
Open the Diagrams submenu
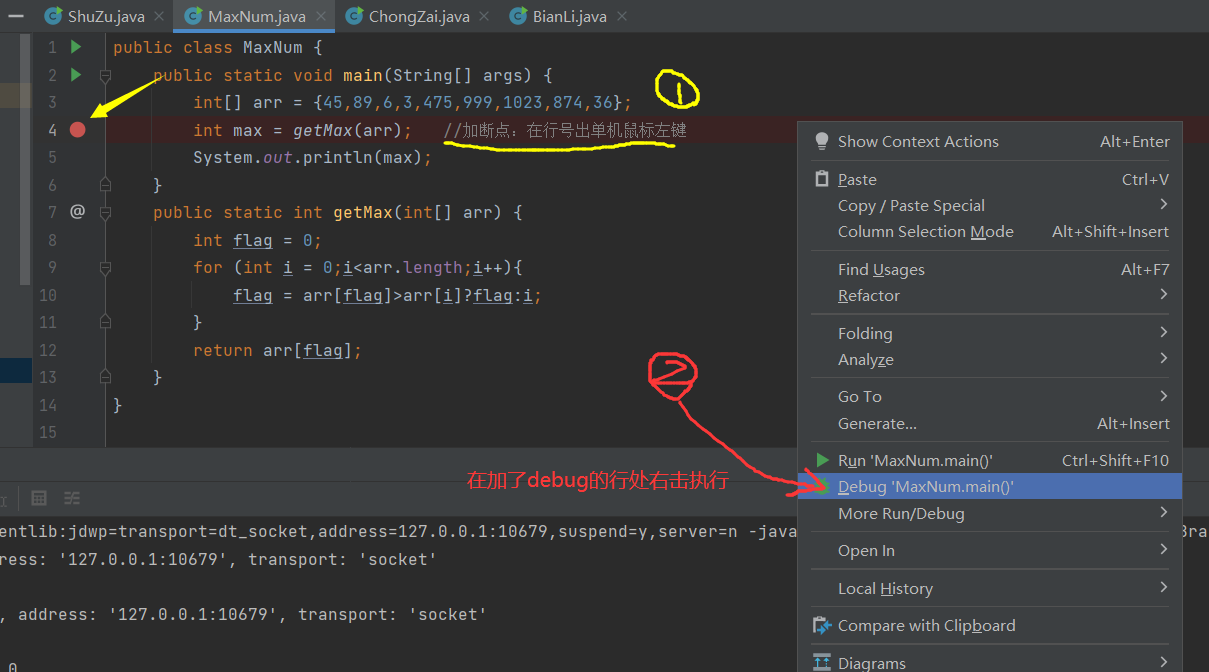point(990,663)
